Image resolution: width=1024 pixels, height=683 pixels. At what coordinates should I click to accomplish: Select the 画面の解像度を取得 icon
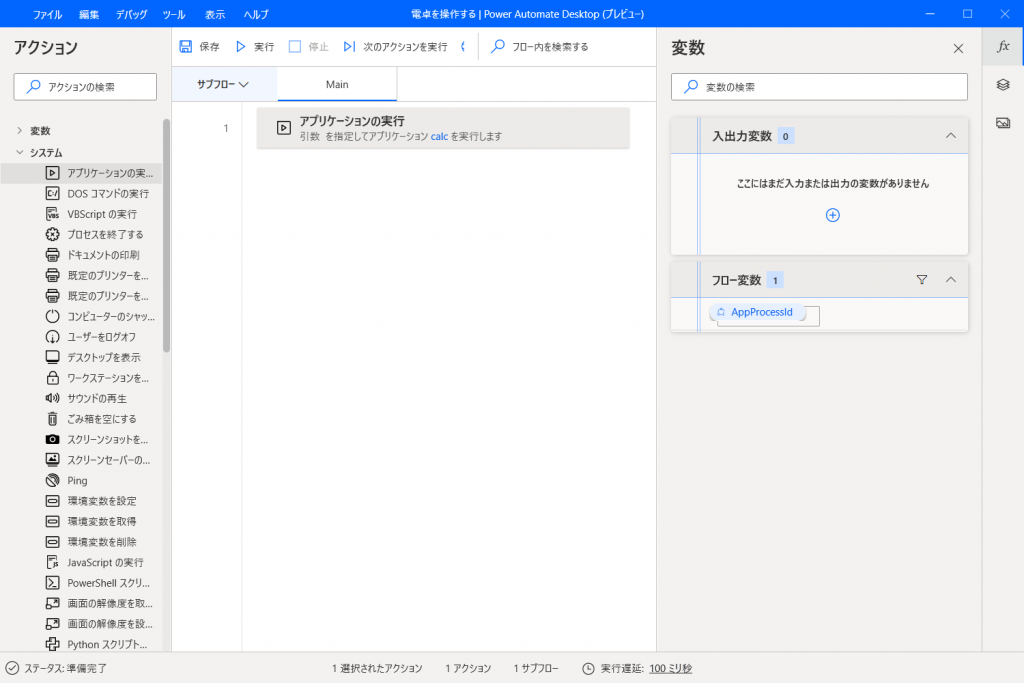52,603
